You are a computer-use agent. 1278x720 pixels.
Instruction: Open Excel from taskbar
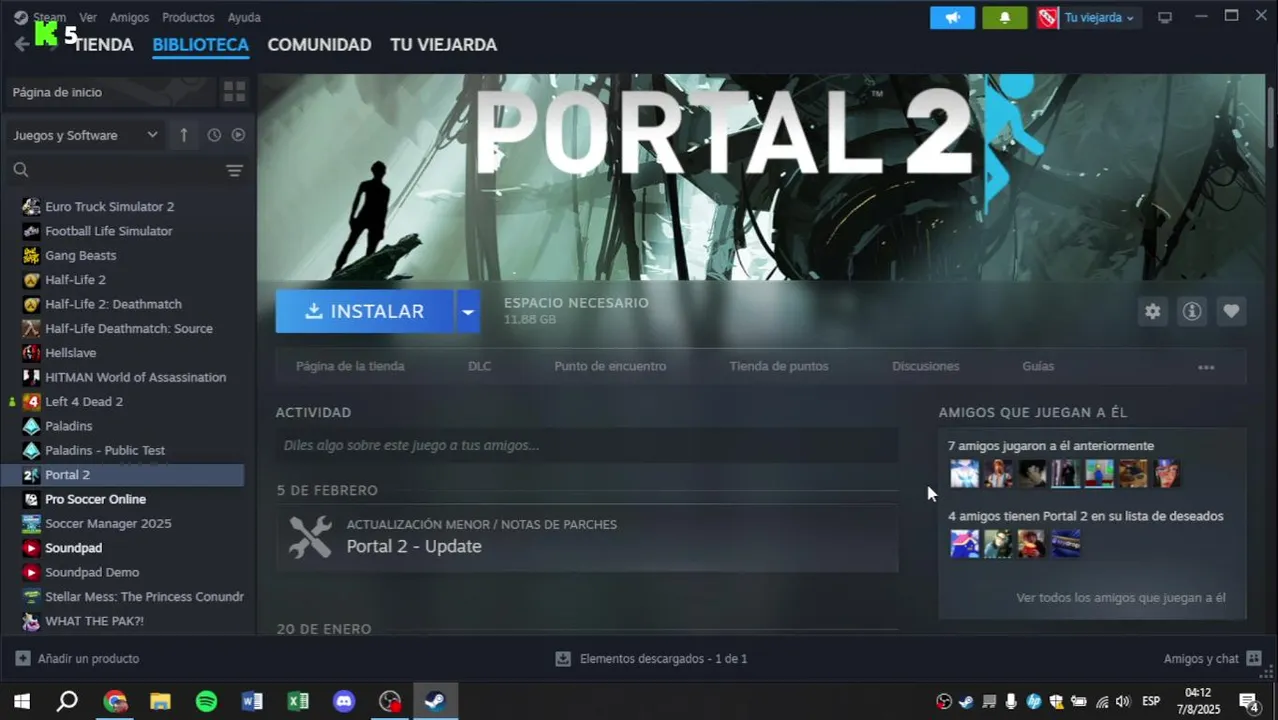point(298,701)
